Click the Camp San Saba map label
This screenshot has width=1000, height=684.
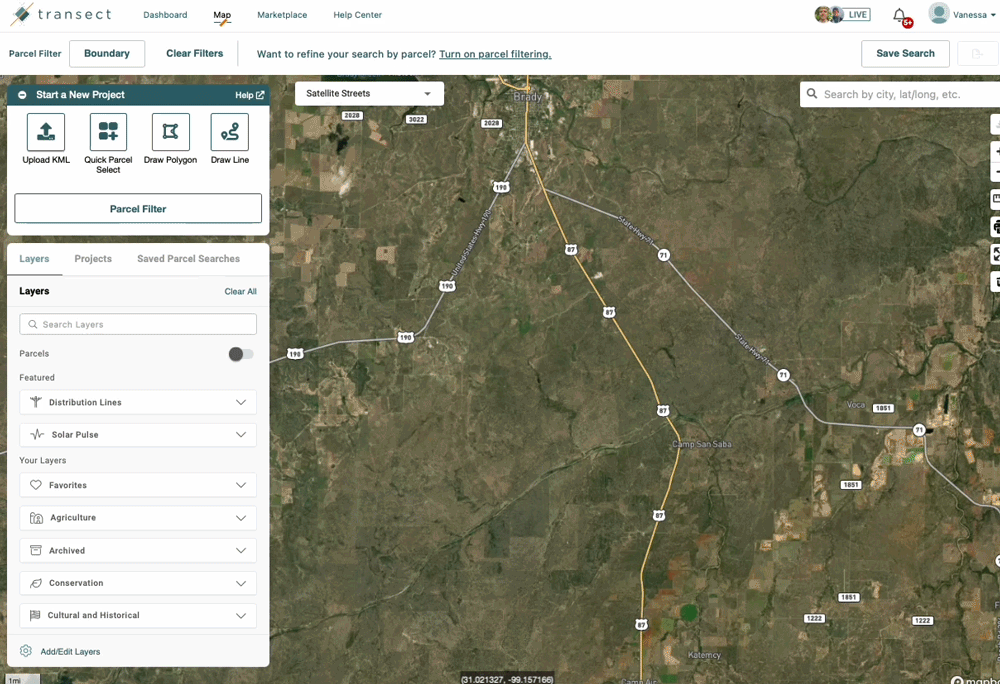coord(702,444)
